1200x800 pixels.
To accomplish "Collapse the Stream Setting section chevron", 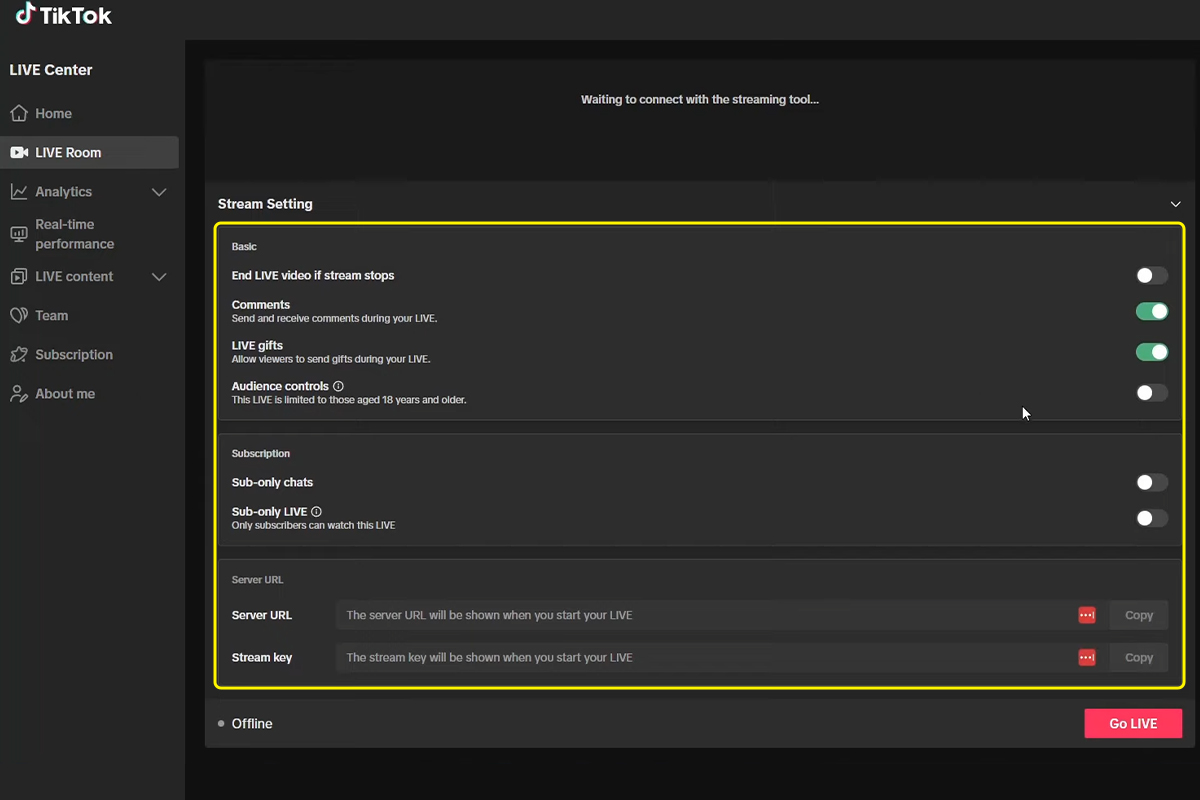I will tap(1176, 204).
